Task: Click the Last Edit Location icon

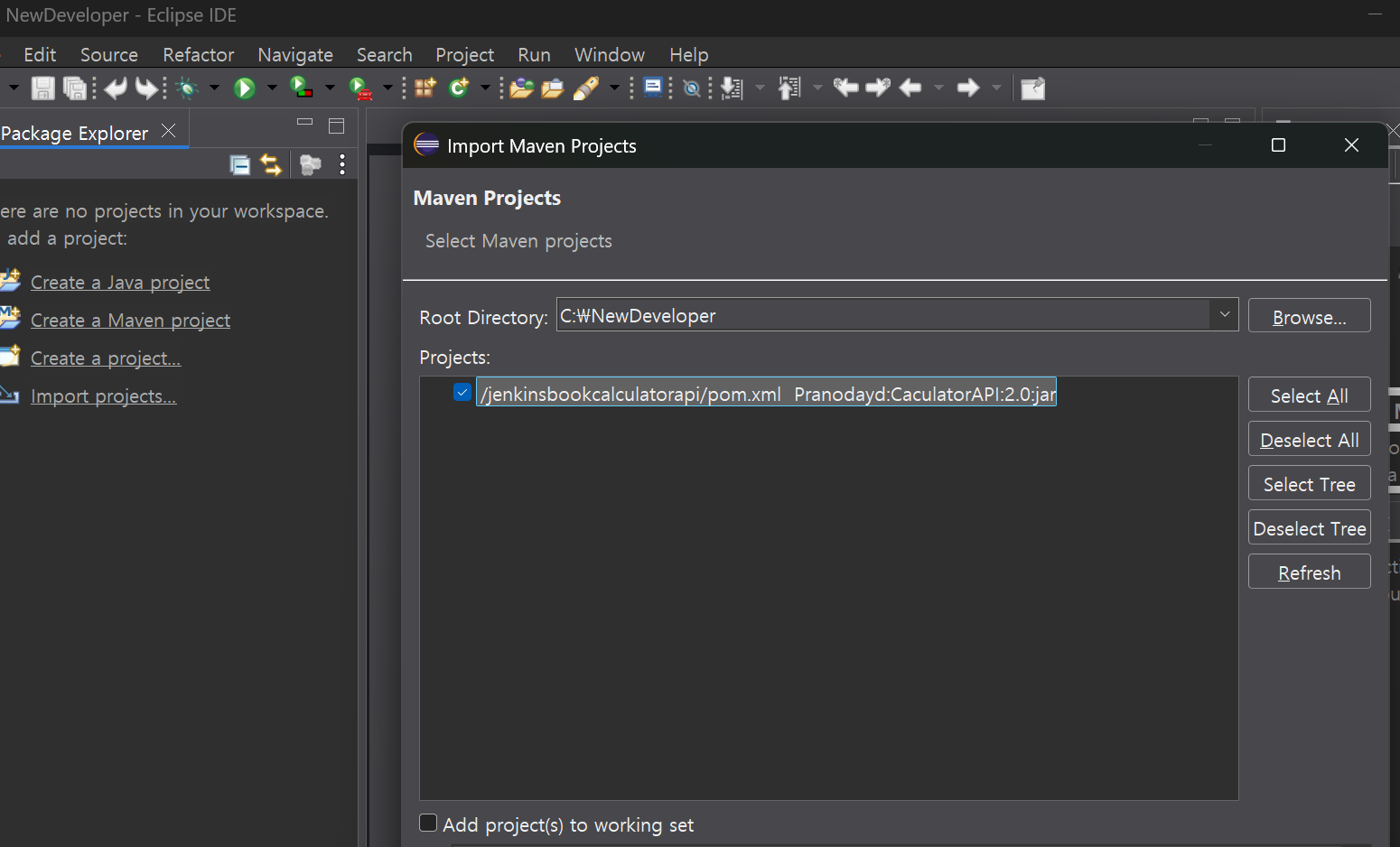Action: coord(845,88)
